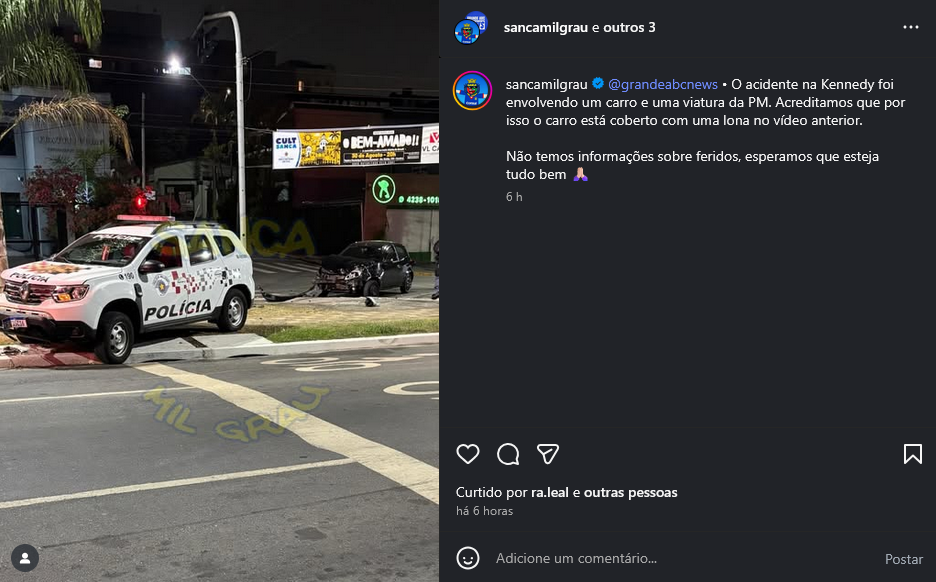The image size is (936, 582).
Task: Expand the 'outros 3' collaborators list
Action: pyautogui.click(x=629, y=27)
